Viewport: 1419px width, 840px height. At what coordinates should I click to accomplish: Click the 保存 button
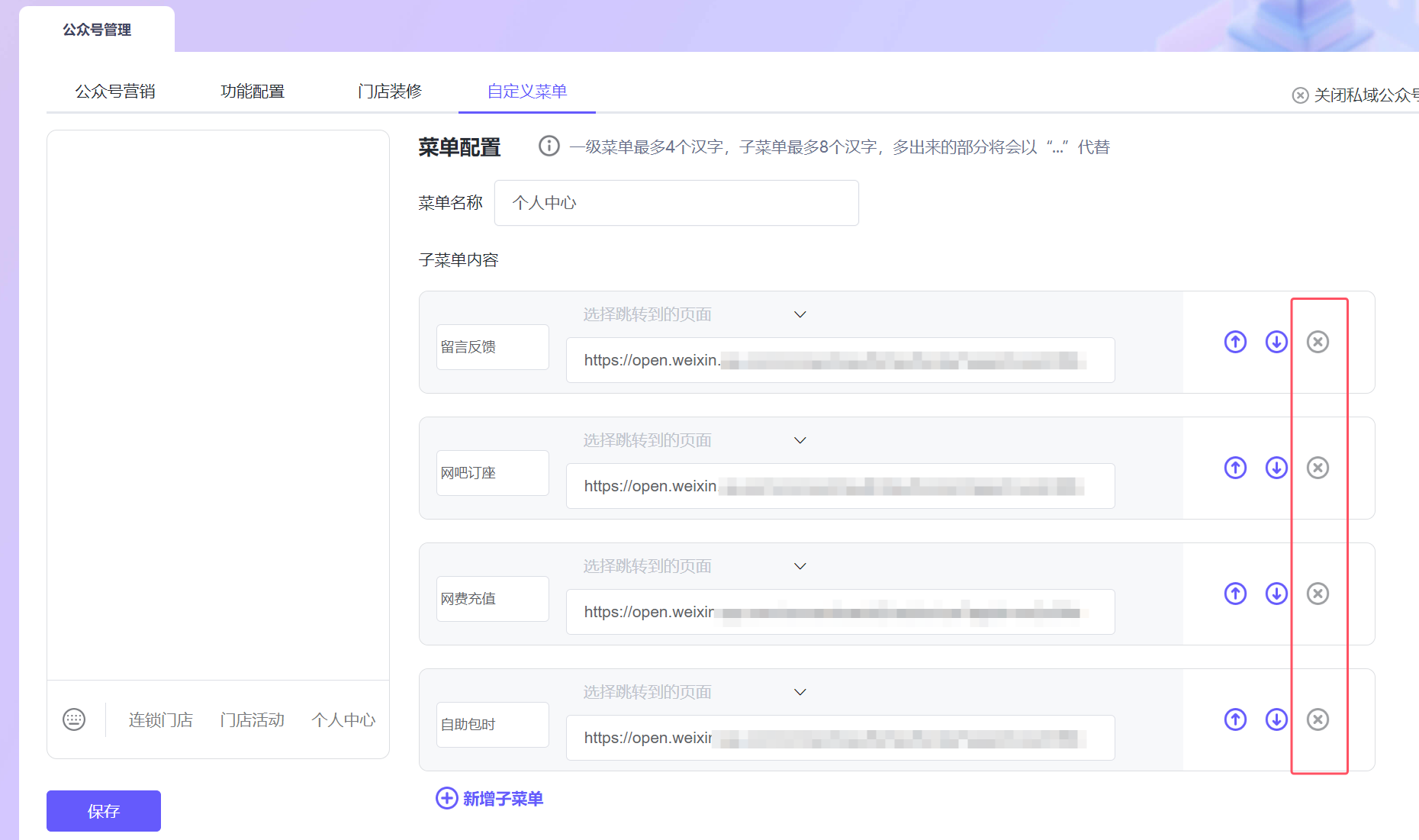pos(104,811)
